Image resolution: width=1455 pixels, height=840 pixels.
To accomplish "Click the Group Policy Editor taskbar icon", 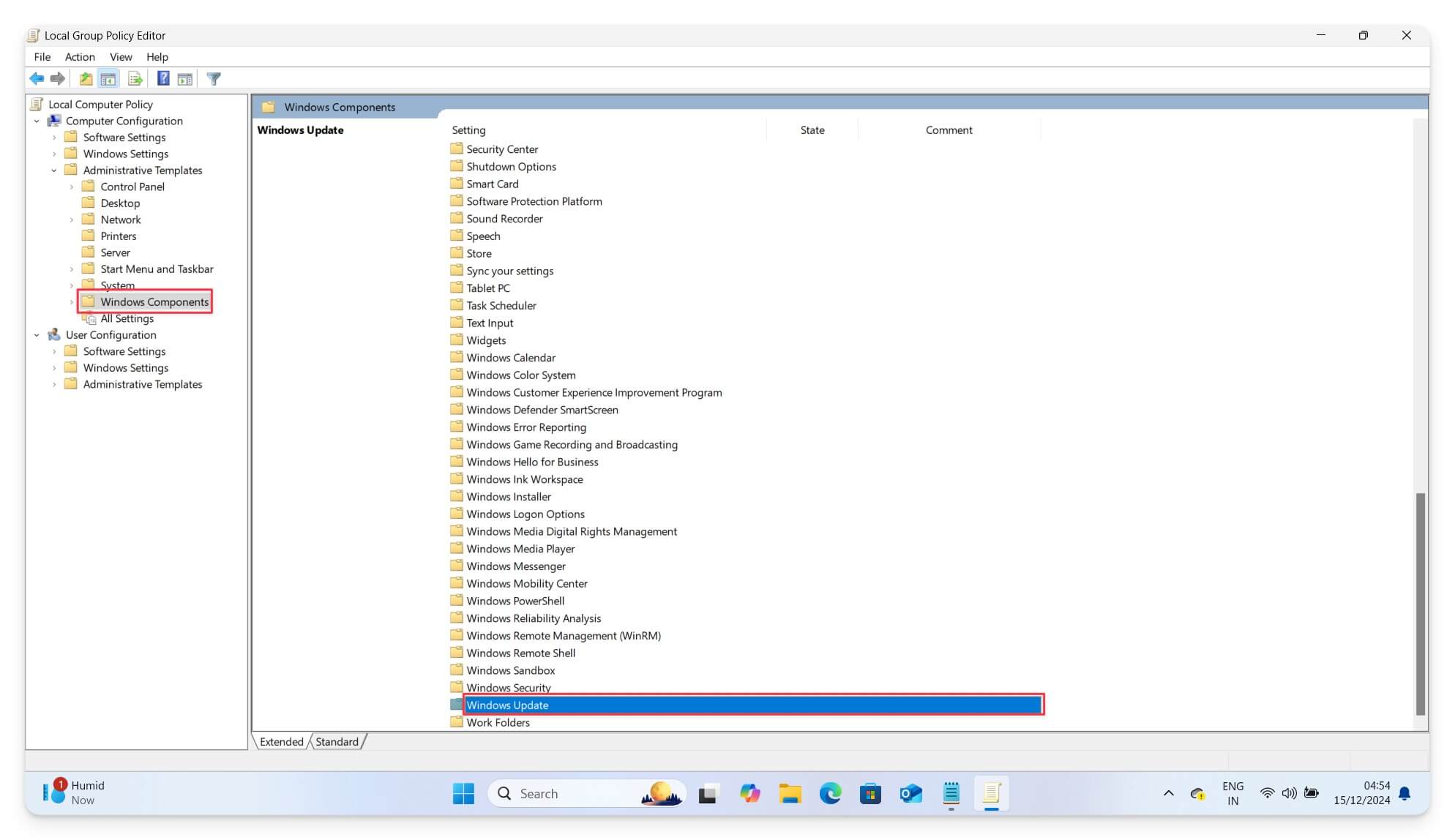I will [x=992, y=793].
